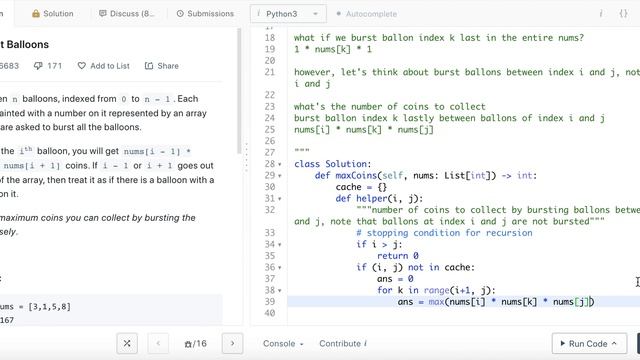640x360 pixels.
Task: Open the Discuss tab
Action: tap(127, 13)
